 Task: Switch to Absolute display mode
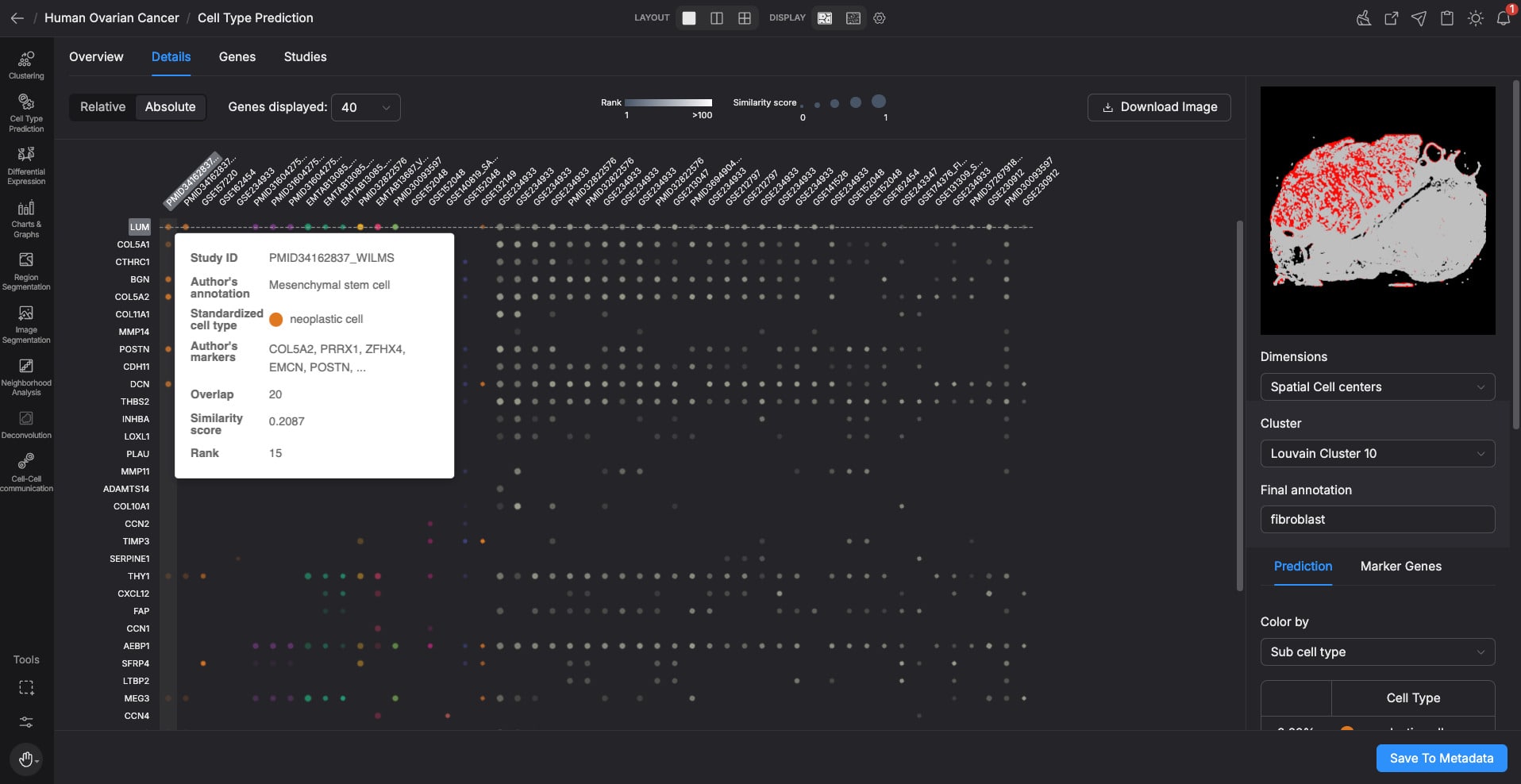coord(170,107)
